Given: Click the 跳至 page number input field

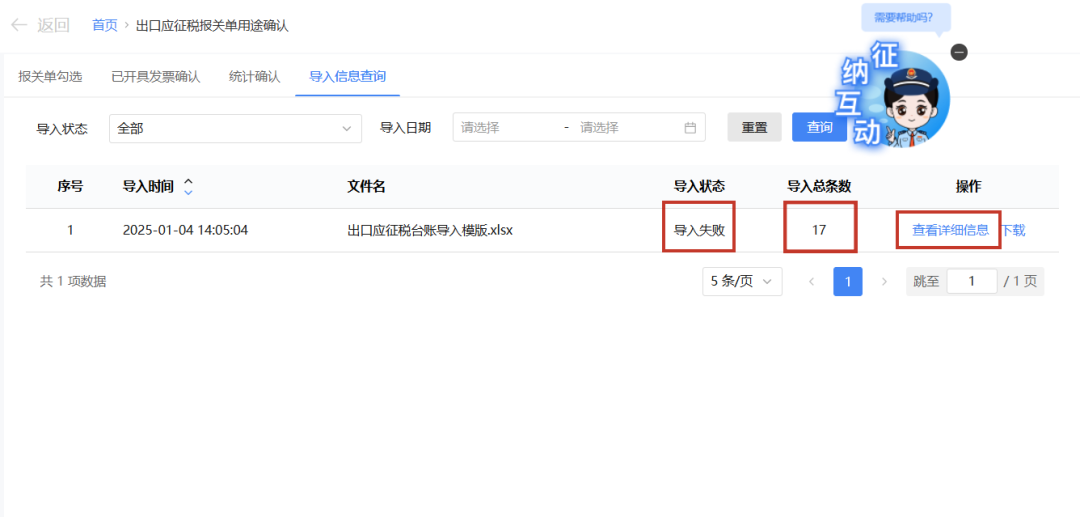Looking at the screenshot, I should 971,282.
